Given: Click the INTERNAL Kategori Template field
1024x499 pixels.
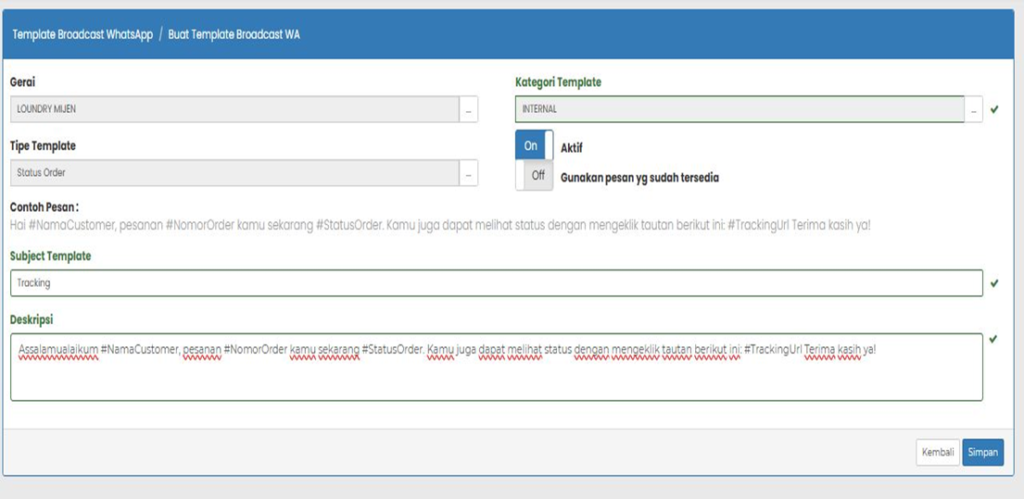Looking at the screenshot, I should pyautogui.click(x=740, y=109).
